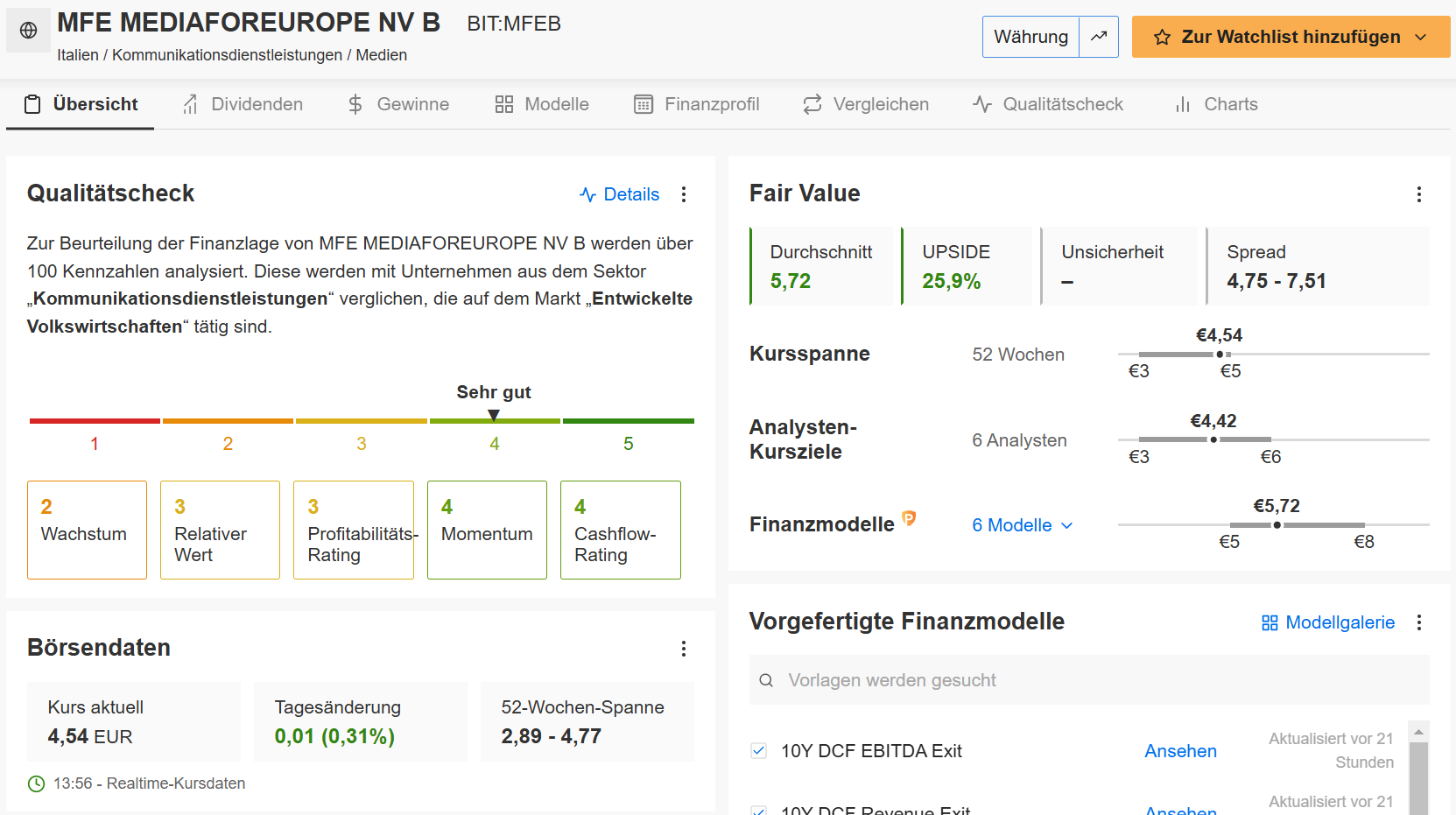Select the Momentum score card
This screenshot has height=815, width=1456.
pyautogui.click(x=487, y=530)
